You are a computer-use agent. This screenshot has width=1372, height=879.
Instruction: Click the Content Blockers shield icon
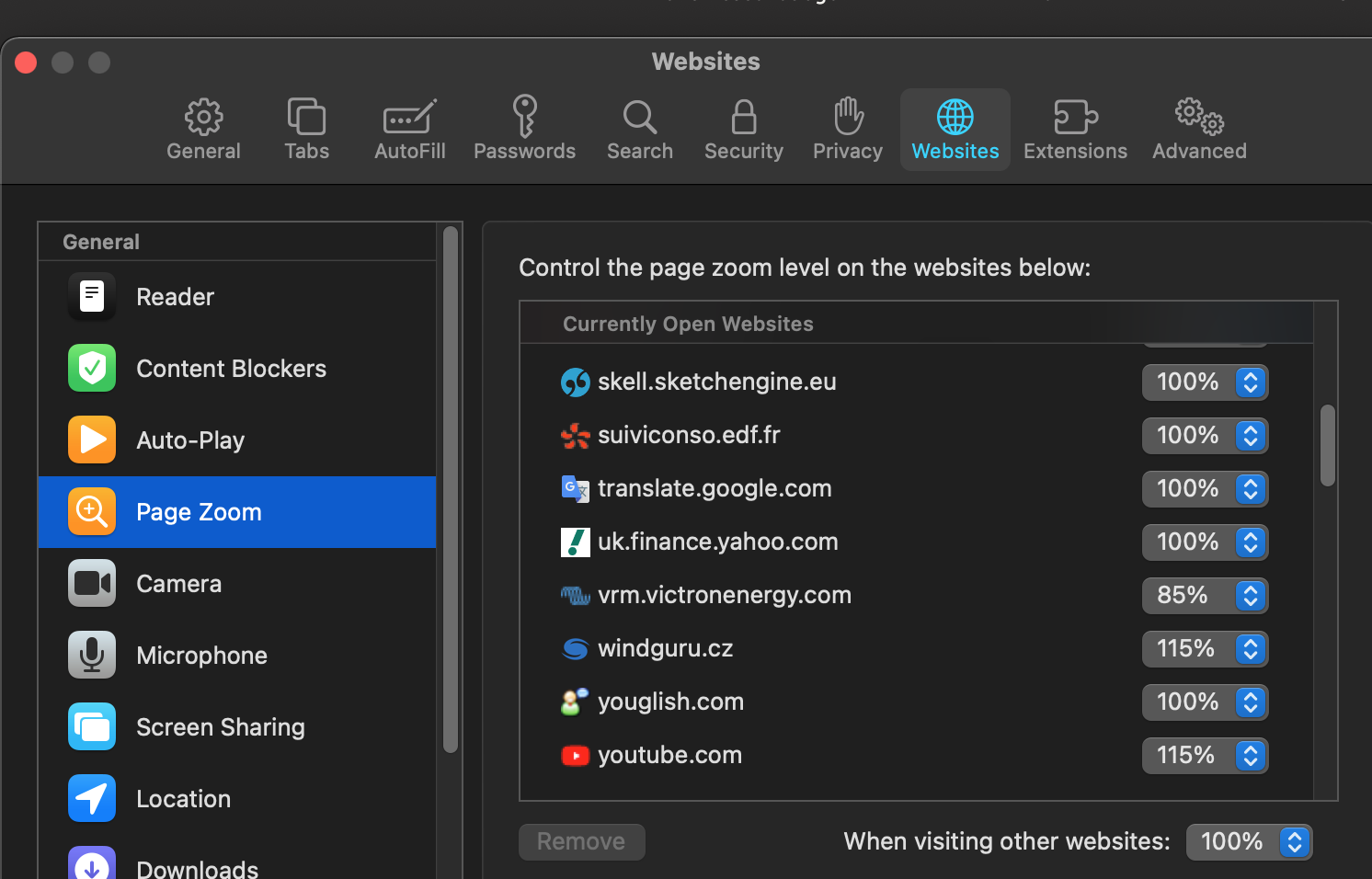point(92,368)
